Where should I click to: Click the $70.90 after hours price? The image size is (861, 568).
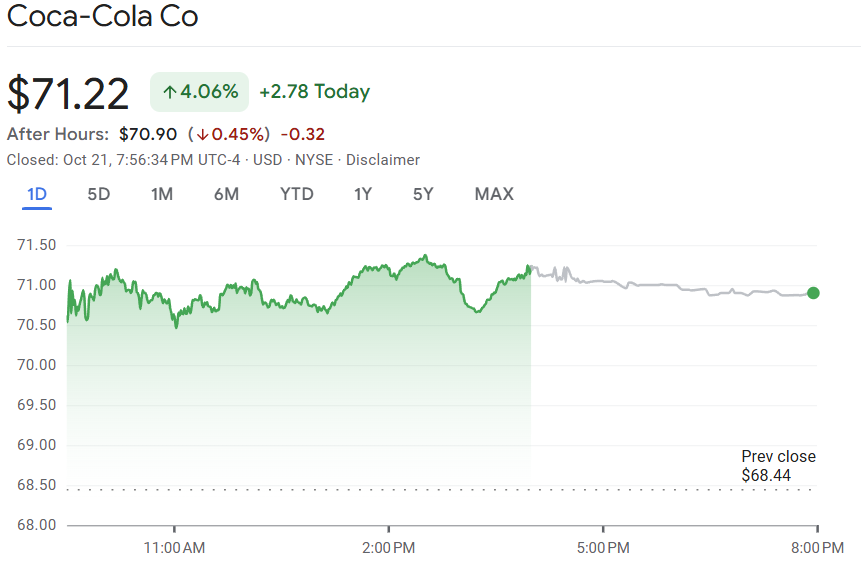coord(147,134)
